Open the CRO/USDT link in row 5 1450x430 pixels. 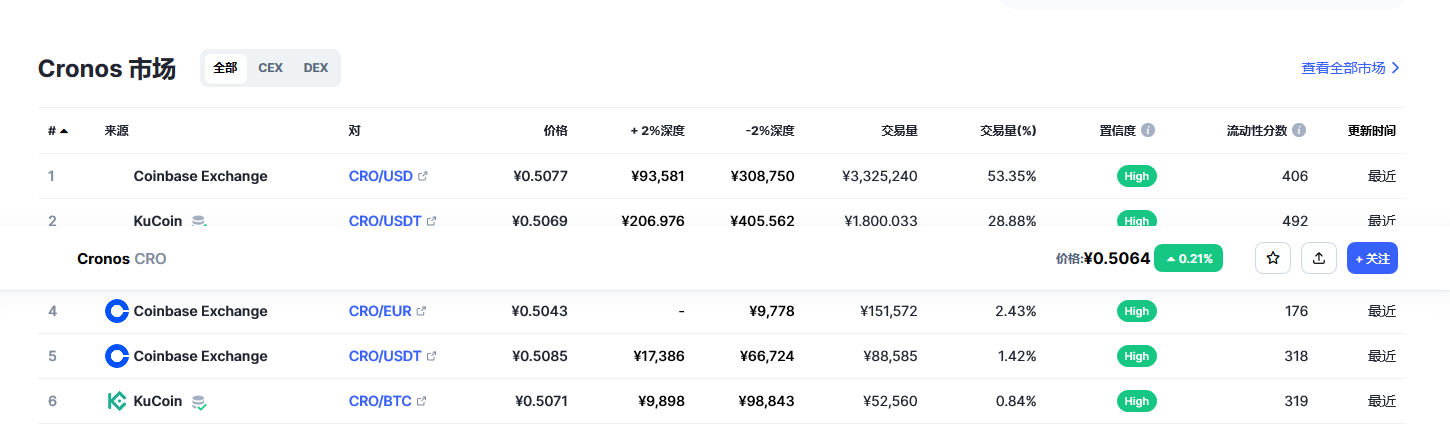(385, 356)
